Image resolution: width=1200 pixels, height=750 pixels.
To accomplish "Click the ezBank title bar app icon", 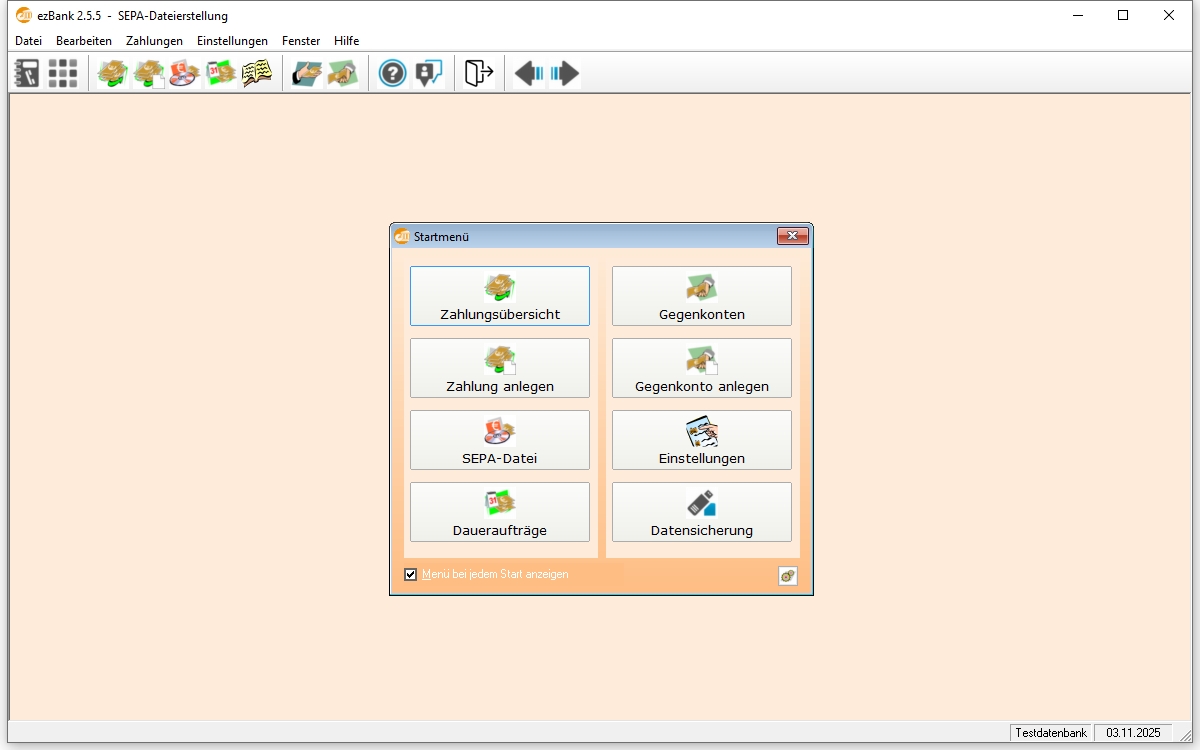I will pos(24,15).
